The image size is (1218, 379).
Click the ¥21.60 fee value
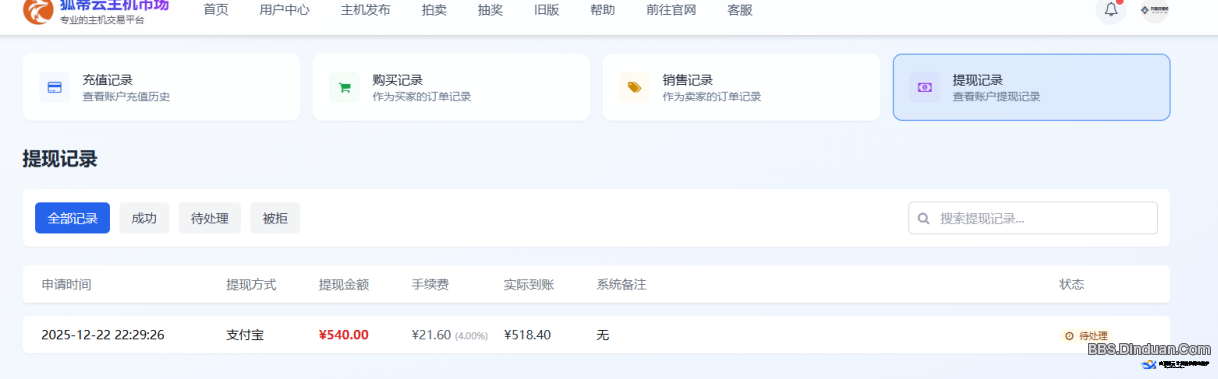coord(431,335)
